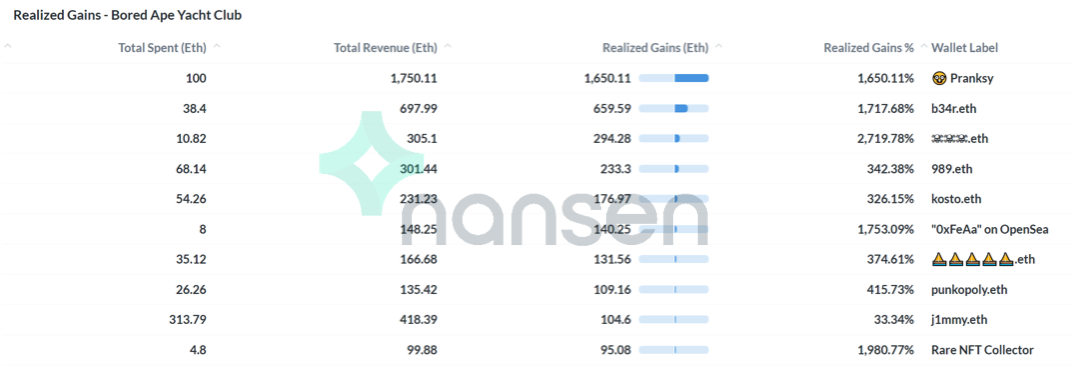Sort by Realized Gains % arrow
The width and height of the screenshot is (1072, 374).
[924, 46]
